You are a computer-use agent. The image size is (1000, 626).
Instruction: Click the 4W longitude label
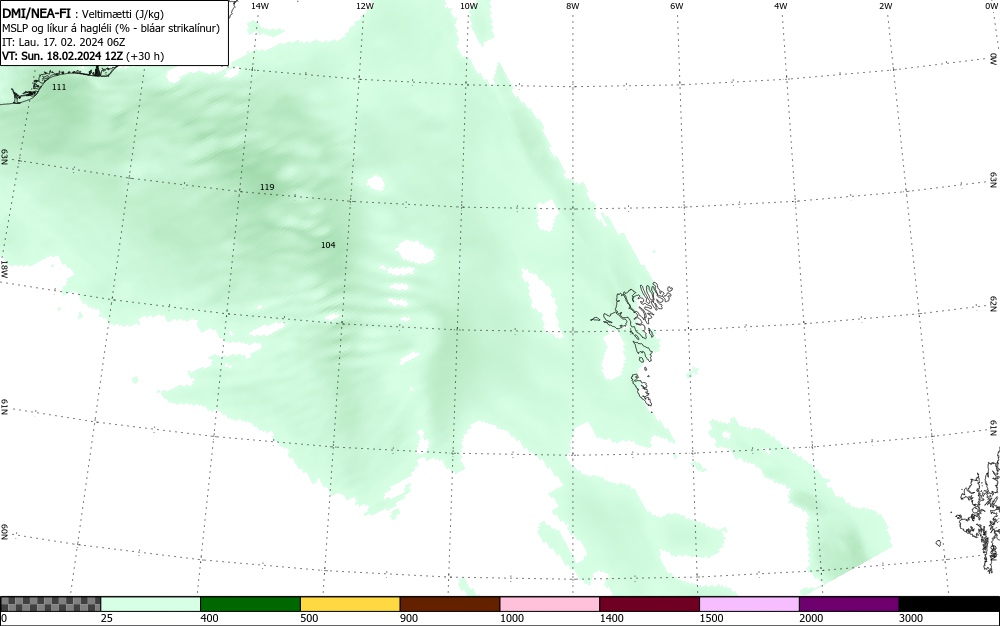(781, 6)
